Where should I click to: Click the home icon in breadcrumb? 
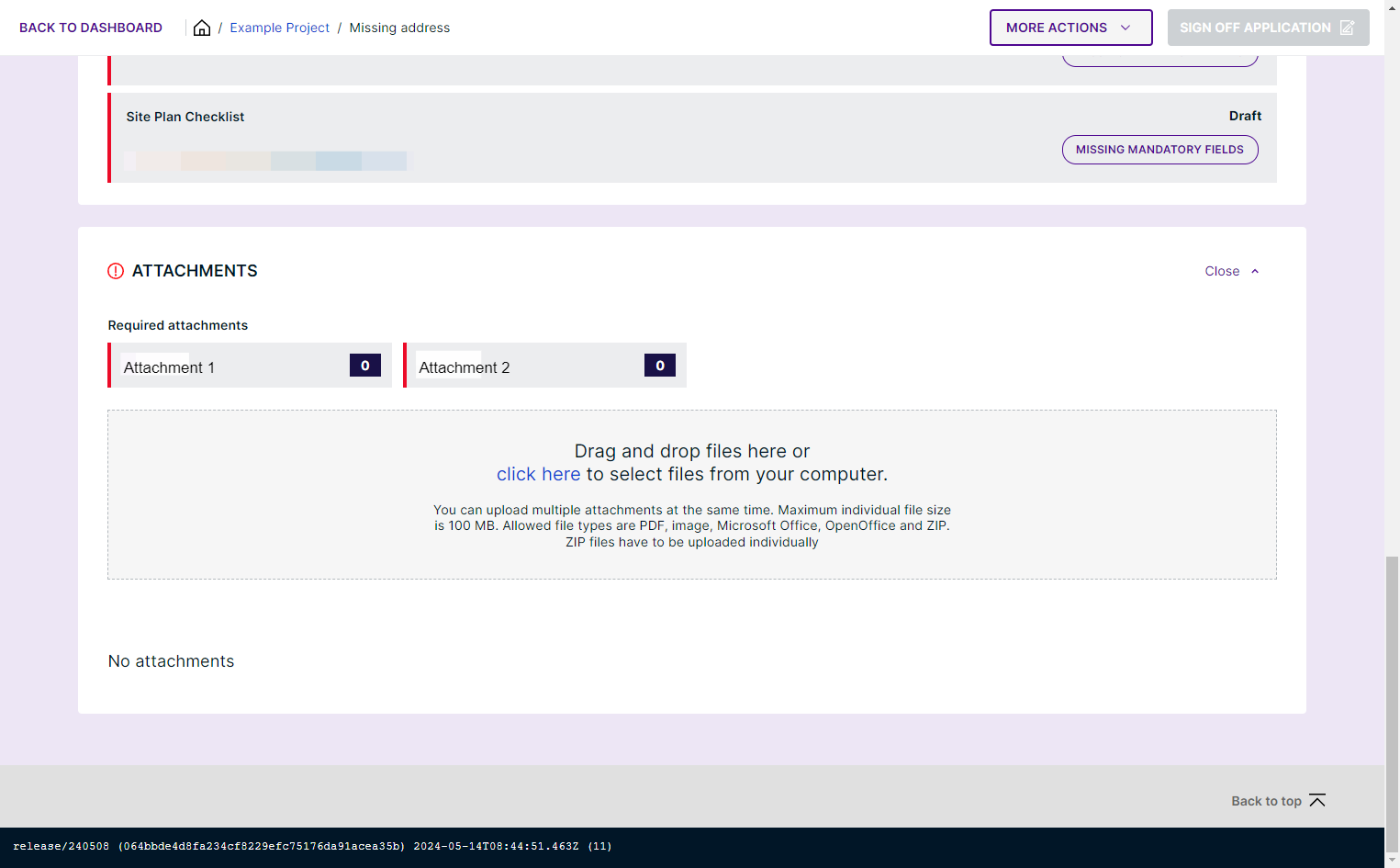[x=202, y=28]
